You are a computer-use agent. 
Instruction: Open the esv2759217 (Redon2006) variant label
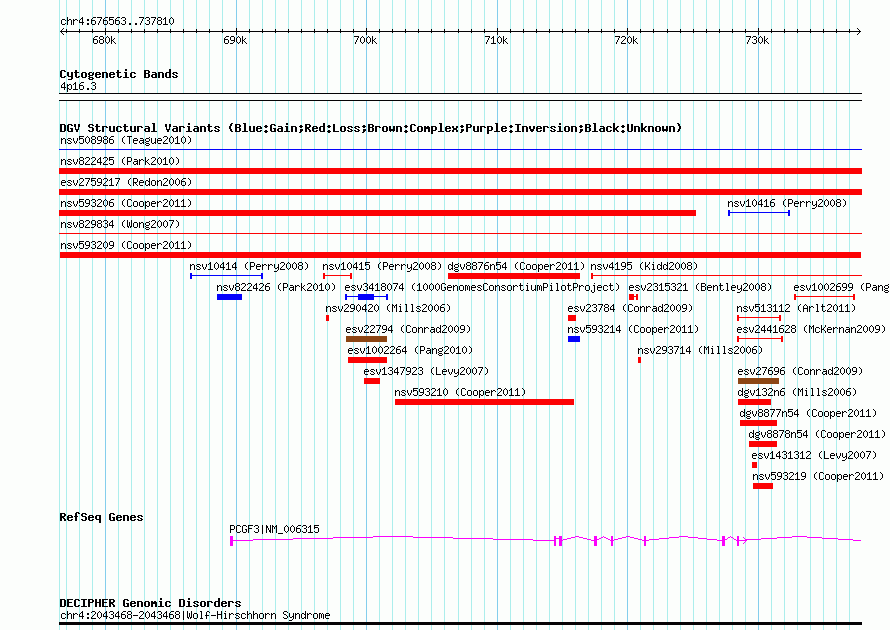point(126,182)
